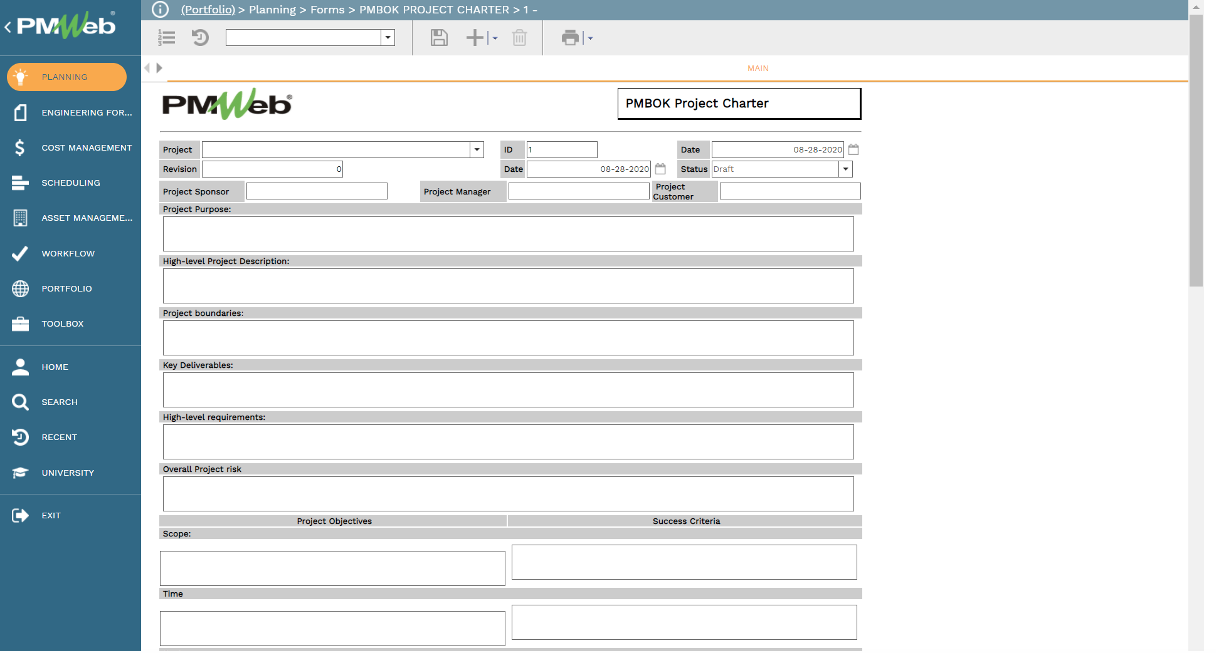Click the Recent history icon
The height and width of the screenshot is (653, 1216).
coord(20,437)
